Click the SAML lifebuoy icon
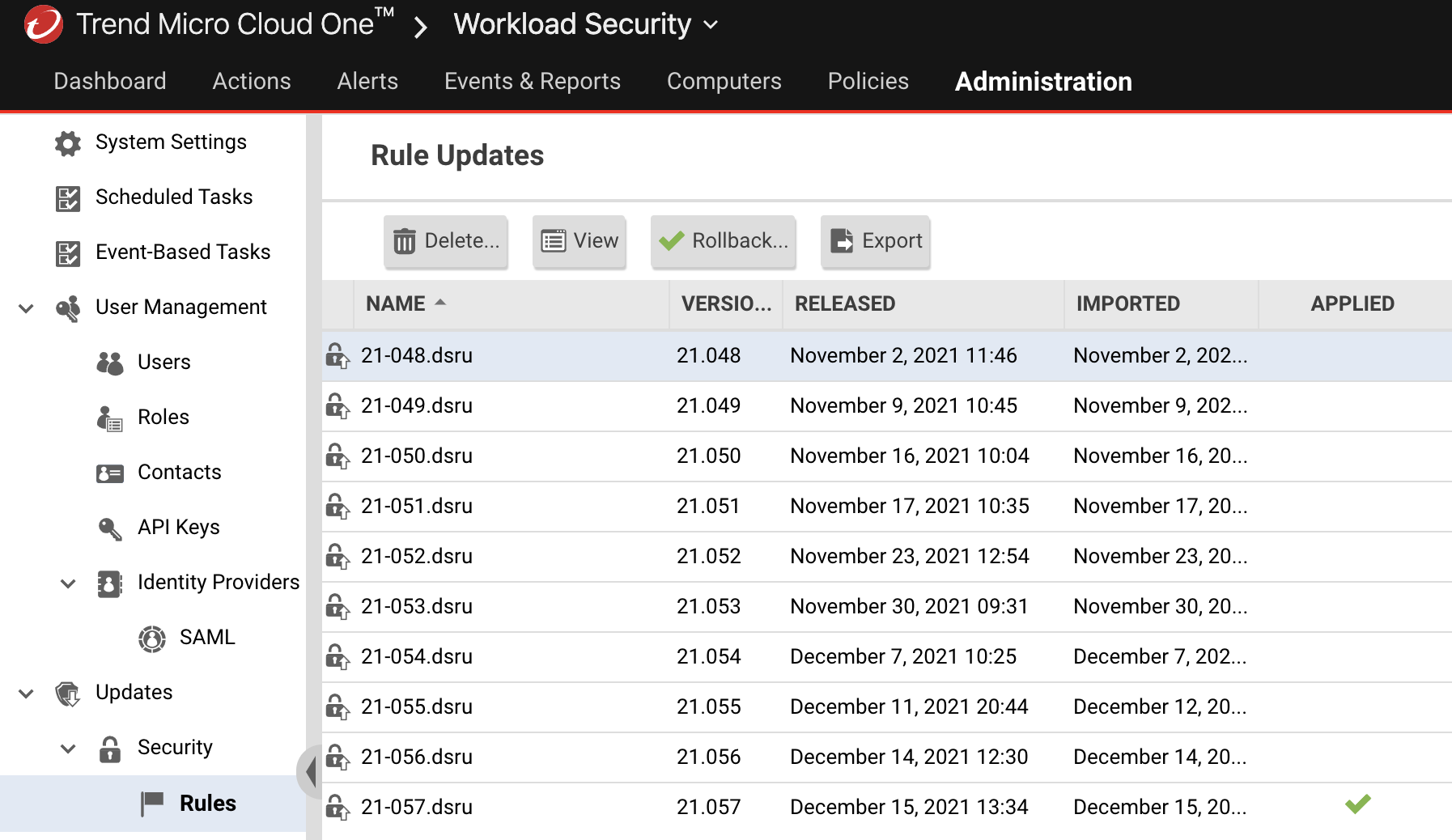This screenshot has height=840, width=1452. [152, 638]
